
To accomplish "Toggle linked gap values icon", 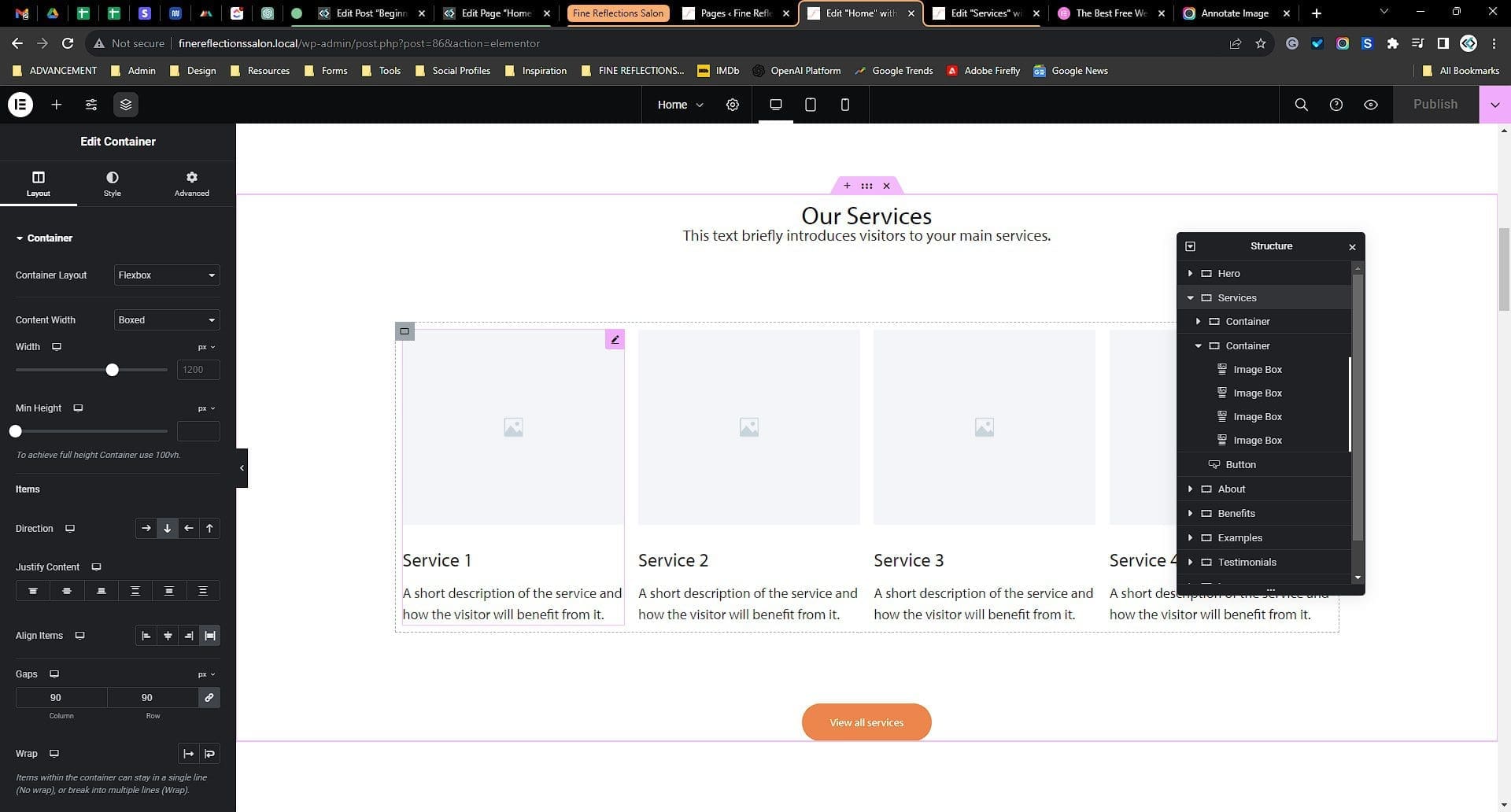I will click(209, 698).
